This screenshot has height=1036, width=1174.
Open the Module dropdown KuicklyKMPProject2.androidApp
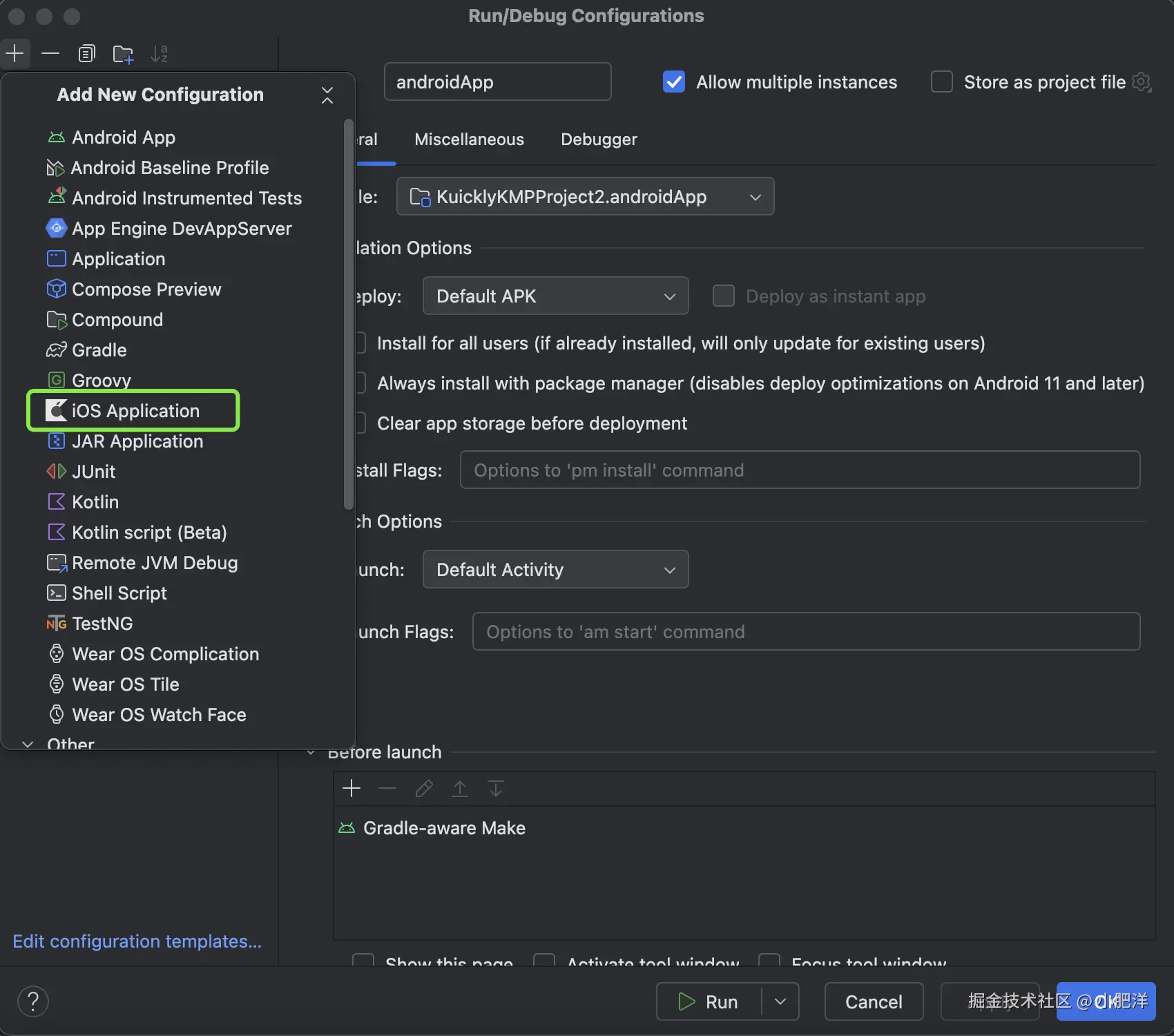[x=586, y=197]
